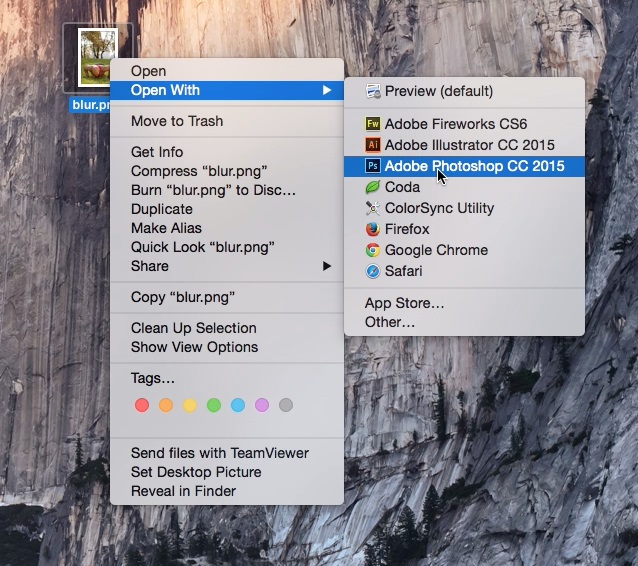Select Set Desktop Picture
The width and height of the screenshot is (638, 566).
click(x=227, y=472)
